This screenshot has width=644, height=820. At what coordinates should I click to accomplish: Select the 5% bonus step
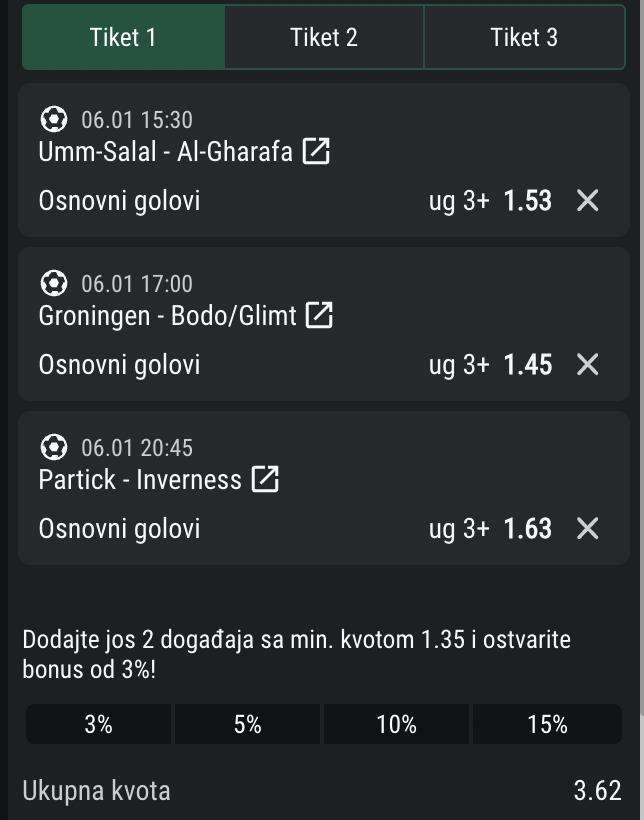(x=247, y=725)
